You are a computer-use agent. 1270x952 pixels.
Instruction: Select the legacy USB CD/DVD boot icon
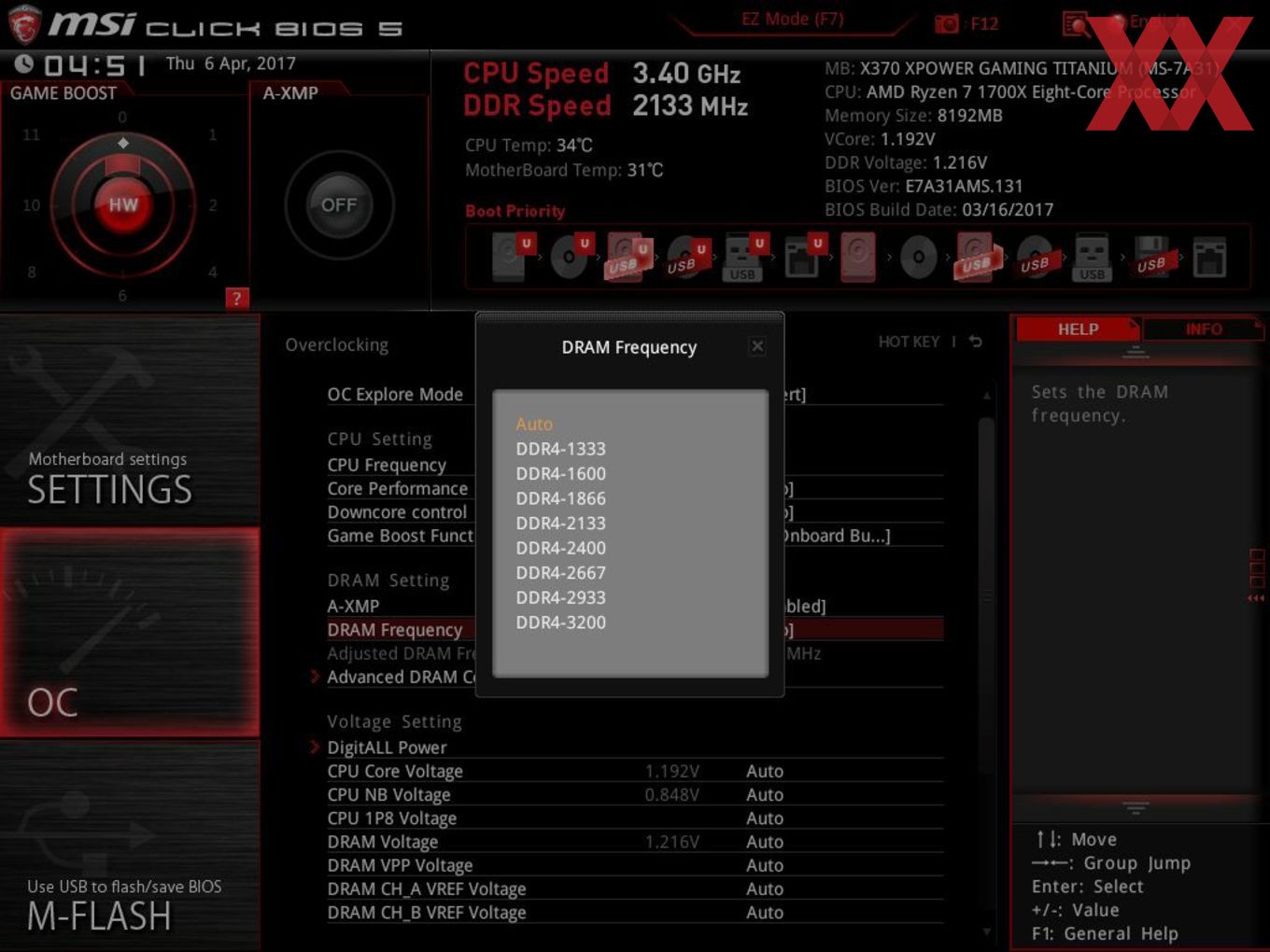click(1037, 258)
